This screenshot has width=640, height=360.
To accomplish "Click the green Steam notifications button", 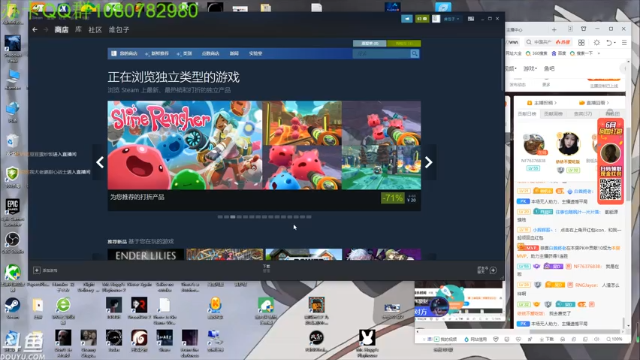I will (x=422, y=19).
